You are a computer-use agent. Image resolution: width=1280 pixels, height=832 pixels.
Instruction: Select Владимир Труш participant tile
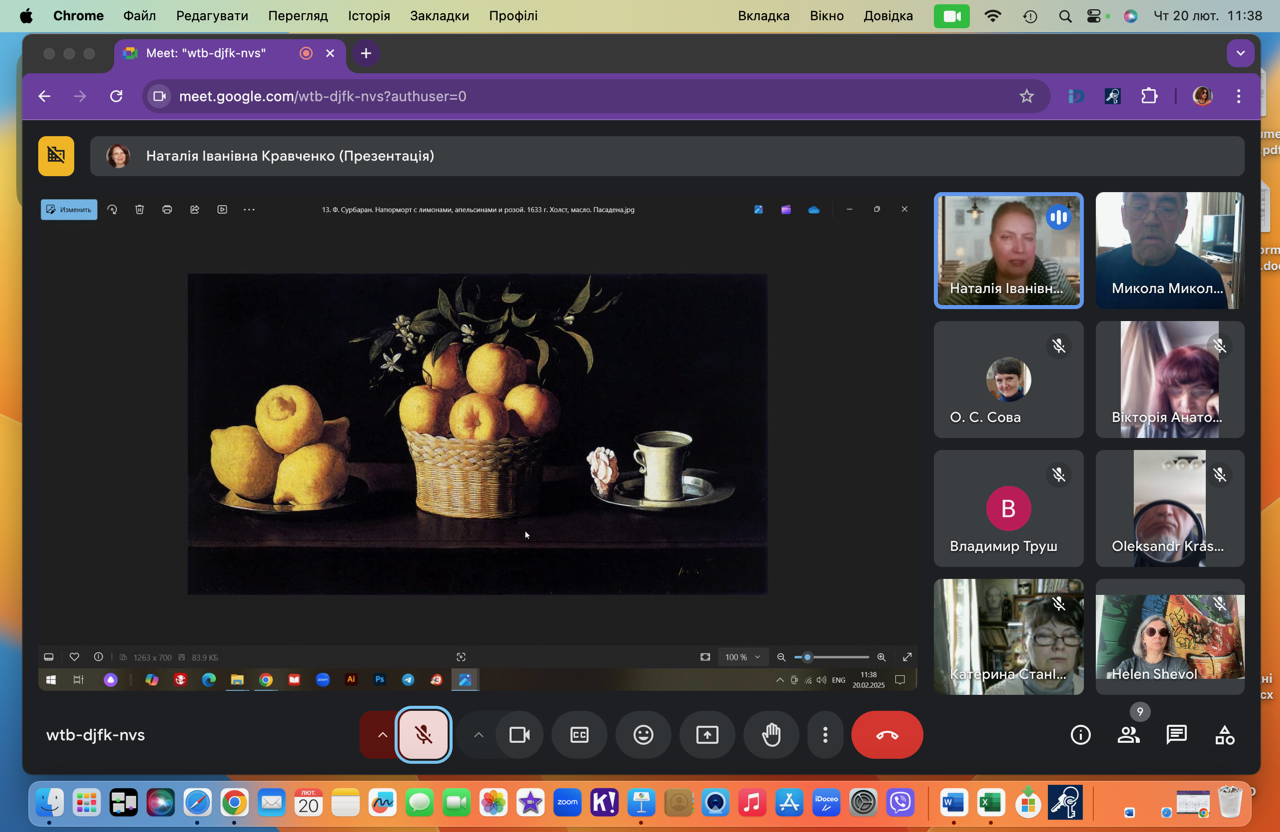(1008, 508)
